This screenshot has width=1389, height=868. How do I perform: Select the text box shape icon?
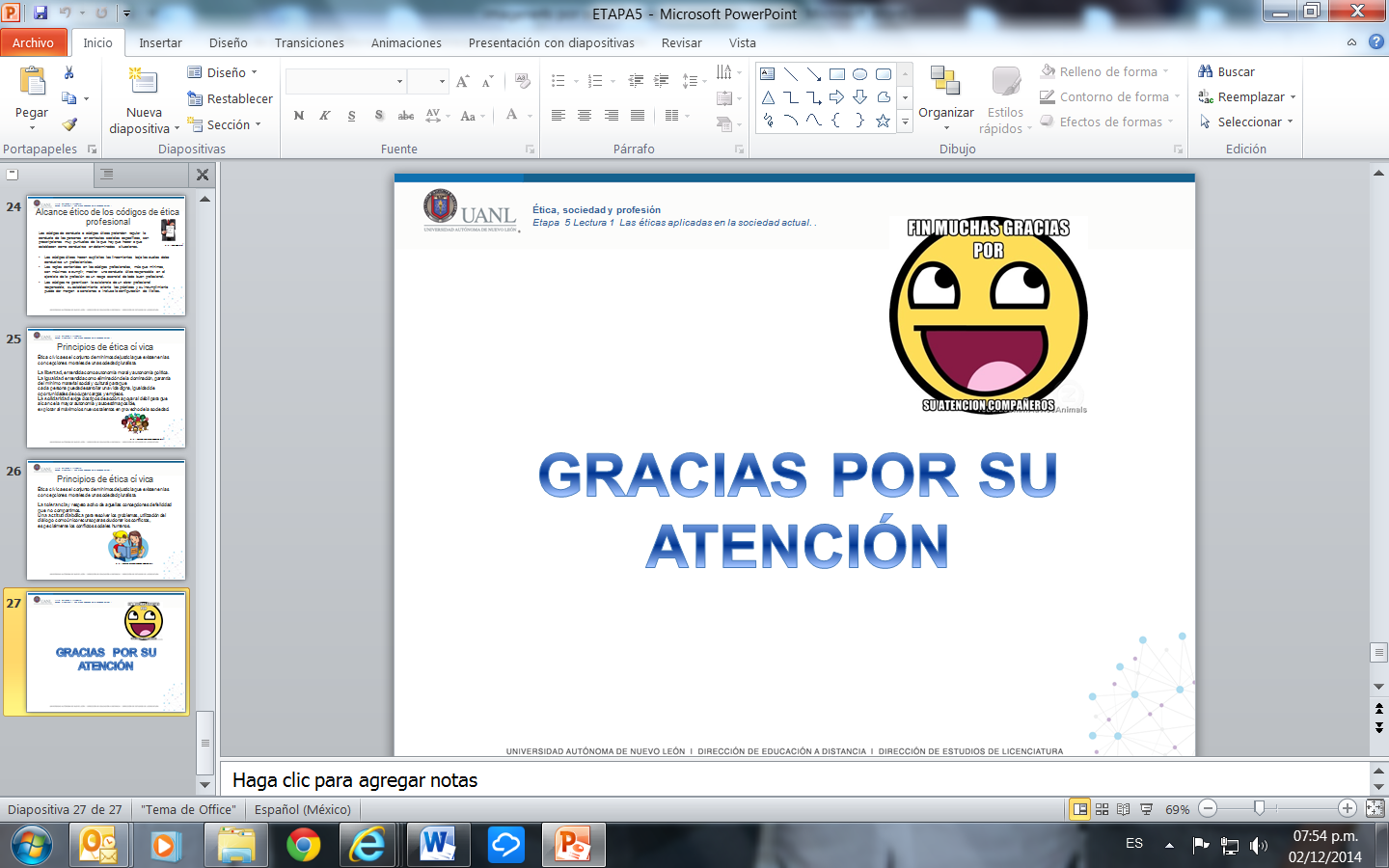tap(768, 74)
